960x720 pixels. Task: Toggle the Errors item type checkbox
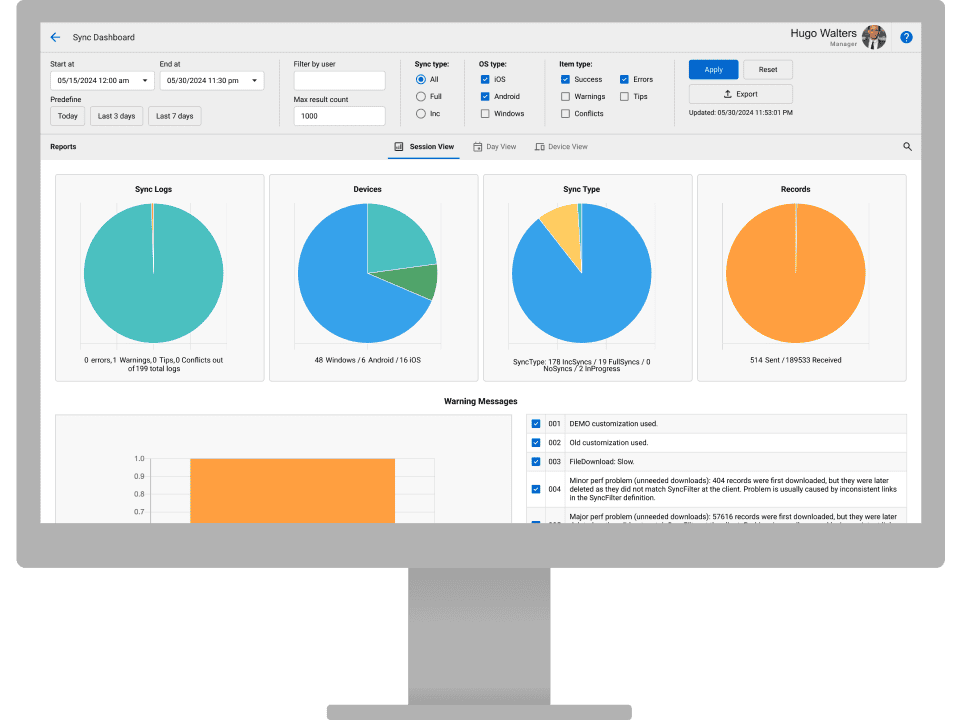click(x=624, y=80)
